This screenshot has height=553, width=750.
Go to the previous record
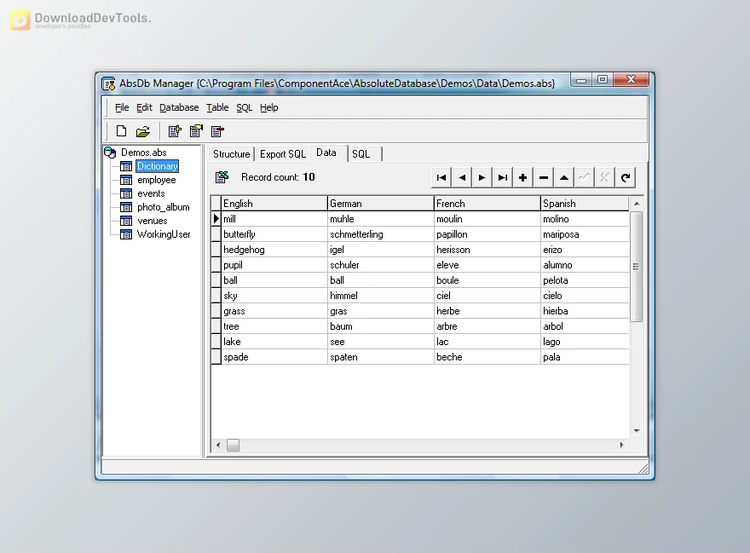pyautogui.click(x=462, y=177)
